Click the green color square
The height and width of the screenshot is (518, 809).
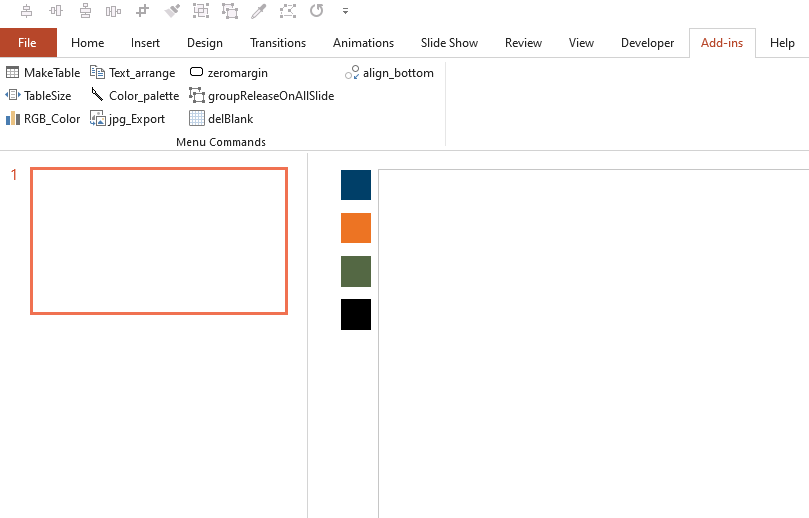356,271
